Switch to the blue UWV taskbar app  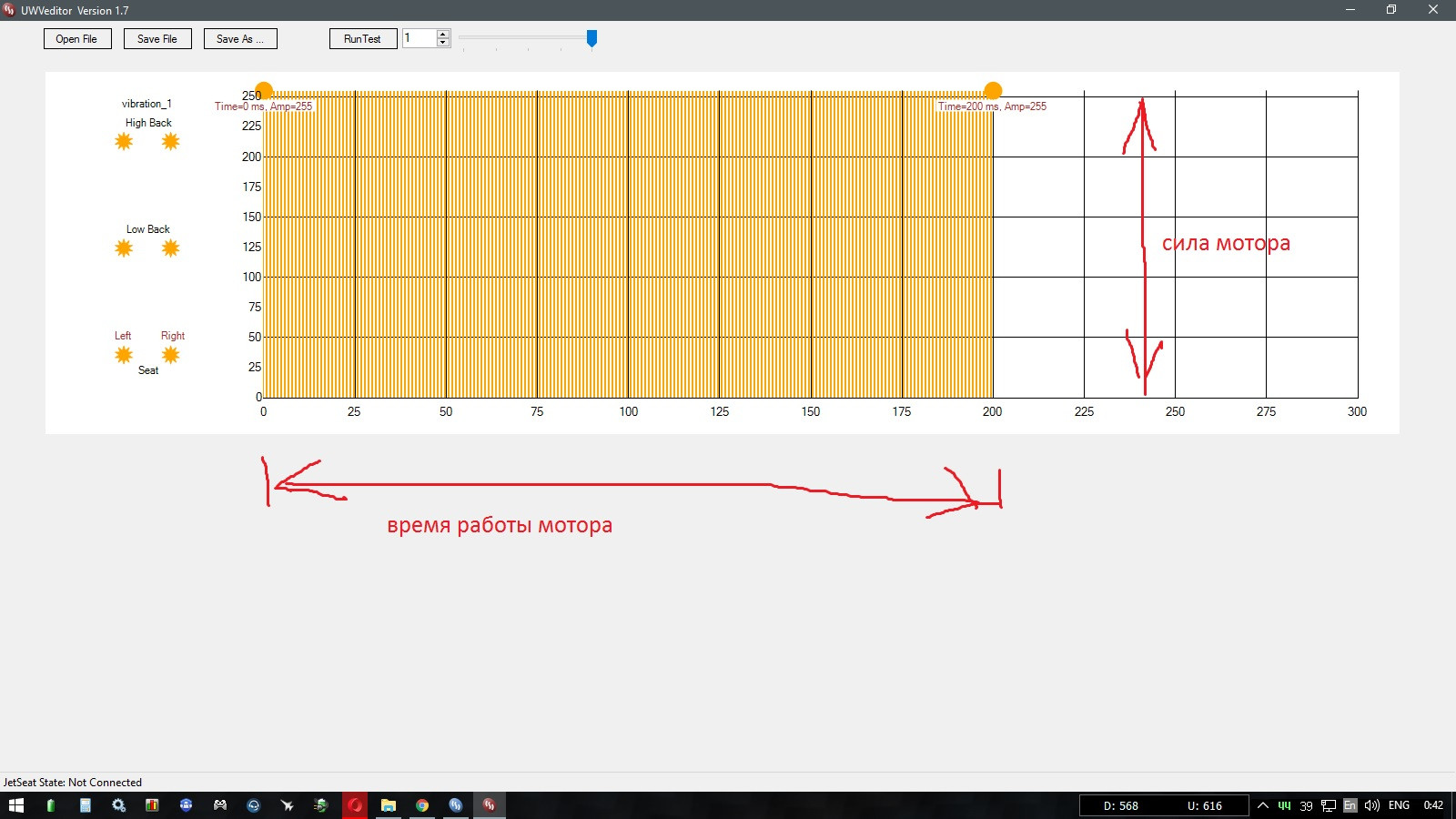[x=456, y=805]
